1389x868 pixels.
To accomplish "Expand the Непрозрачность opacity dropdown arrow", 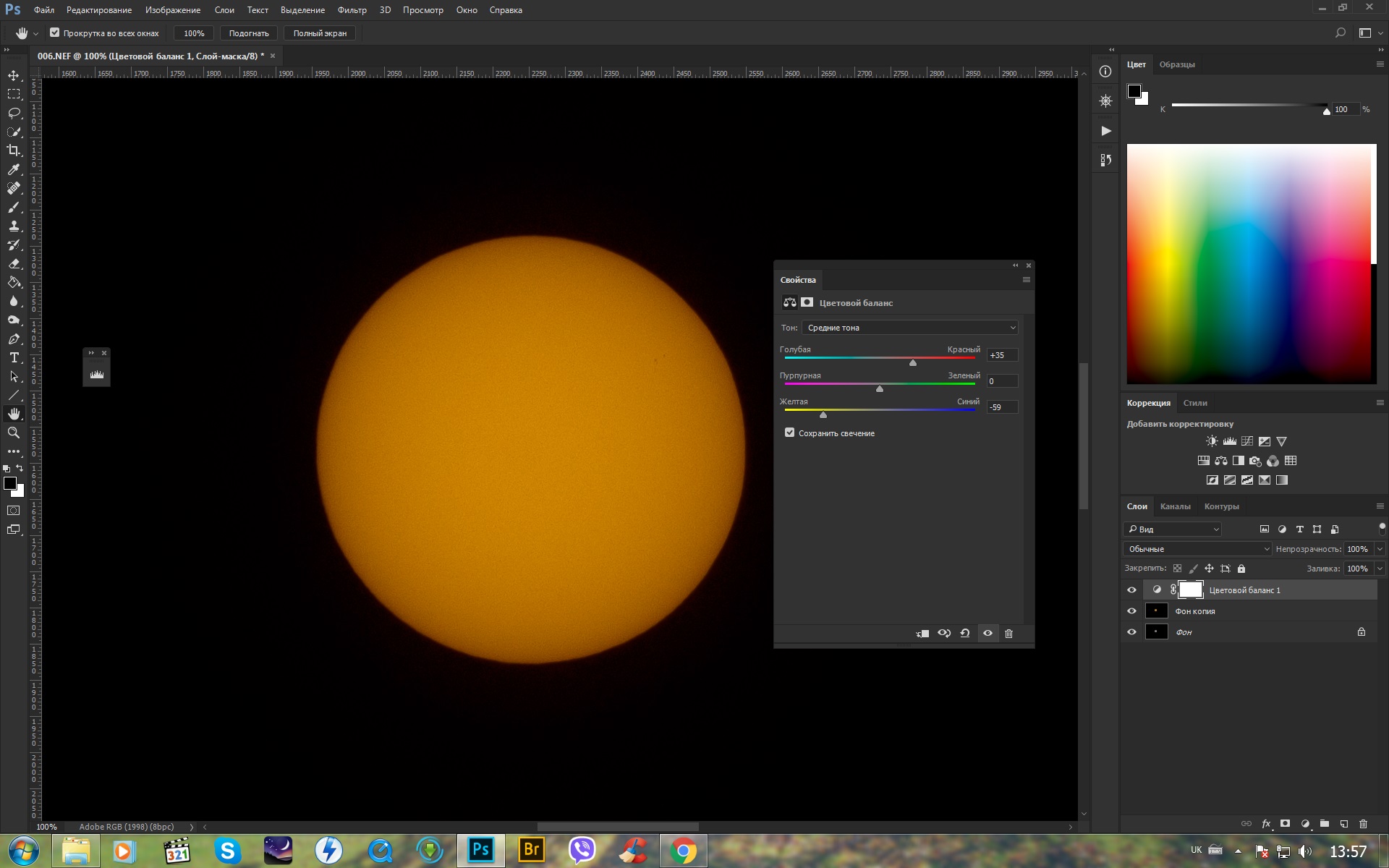I will 1380,549.
